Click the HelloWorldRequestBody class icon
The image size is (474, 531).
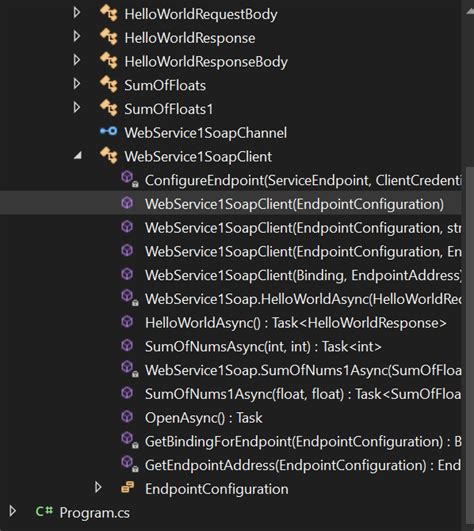click(x=109, y=14)
